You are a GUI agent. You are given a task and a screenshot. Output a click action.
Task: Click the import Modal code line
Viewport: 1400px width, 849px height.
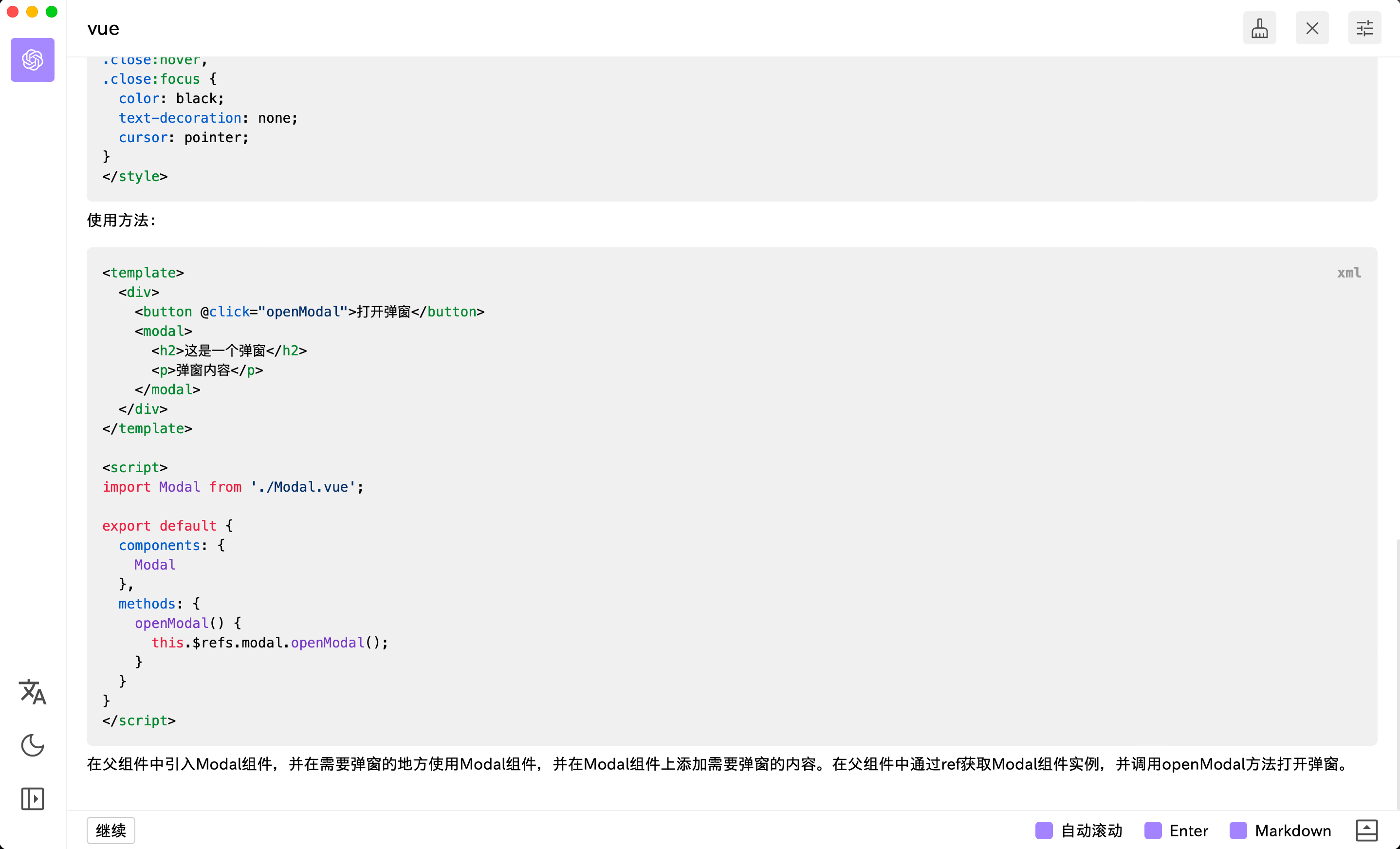pos(233,487)
